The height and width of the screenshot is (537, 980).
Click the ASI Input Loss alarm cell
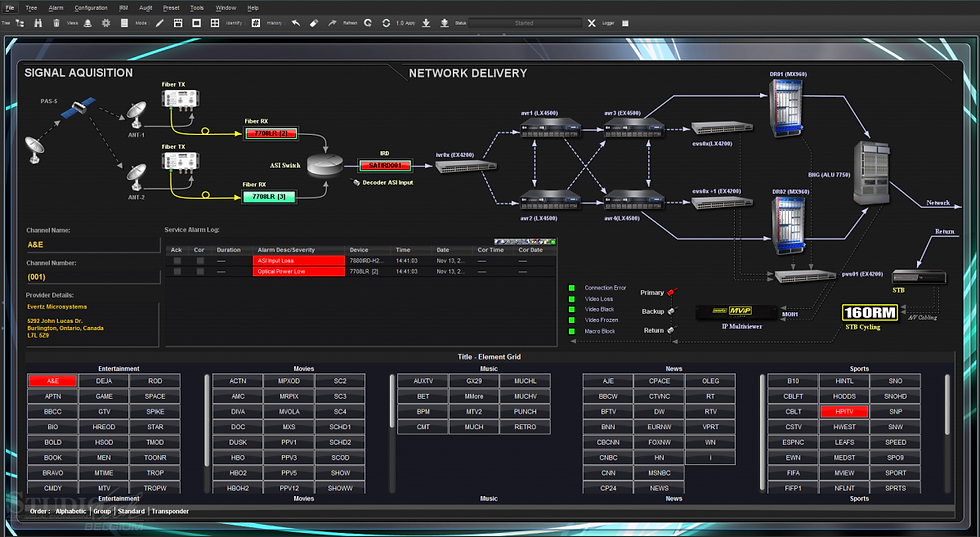(299, 261)
